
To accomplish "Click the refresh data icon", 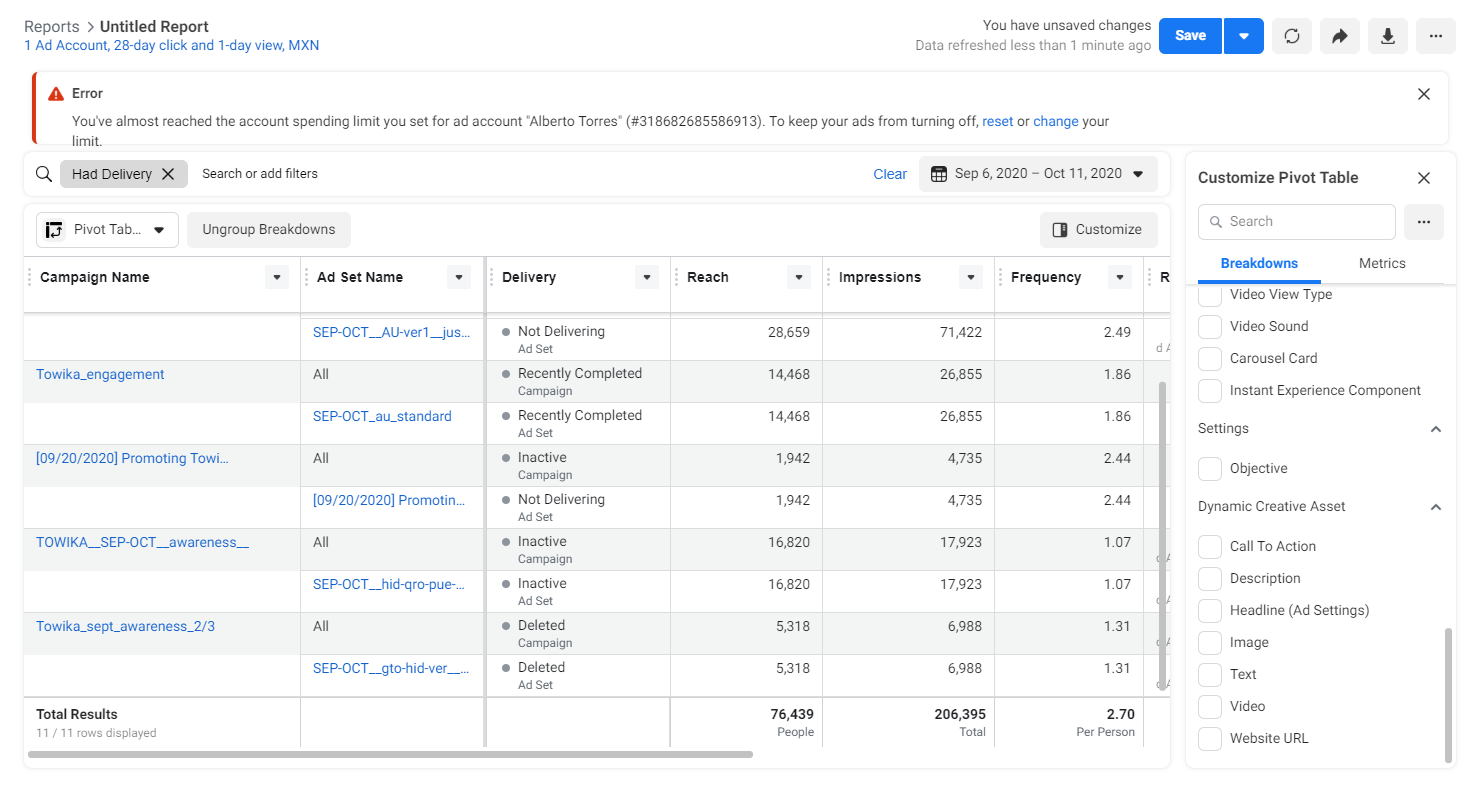I will (x=1292, y=36).
